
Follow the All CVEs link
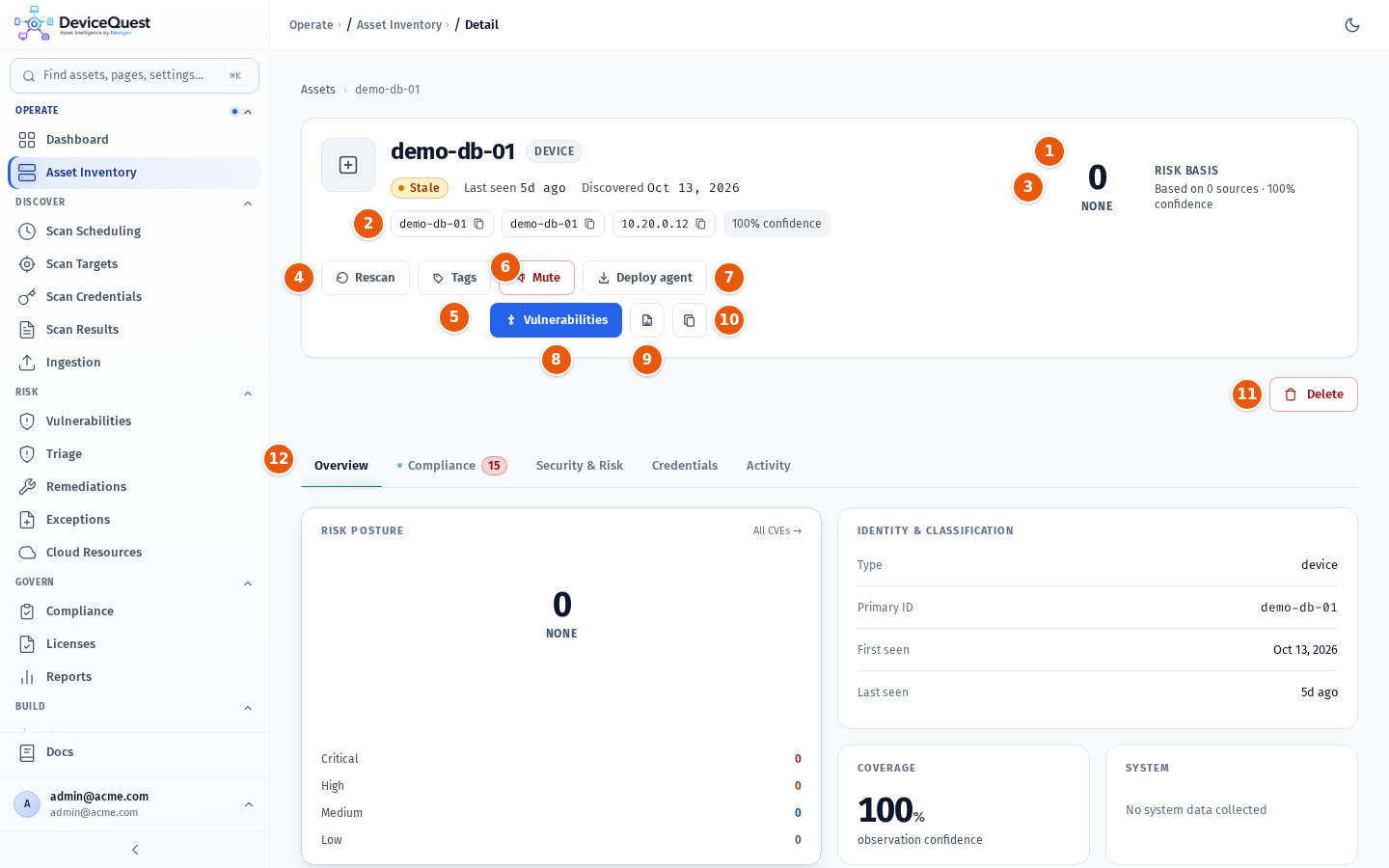coord(777,531)
